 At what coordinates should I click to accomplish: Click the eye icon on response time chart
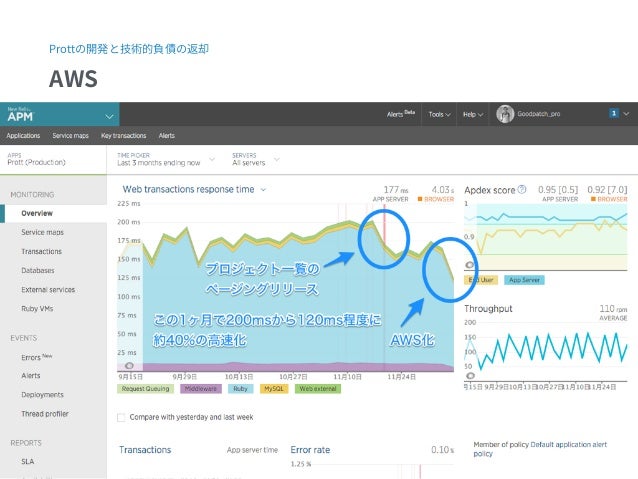129,365
